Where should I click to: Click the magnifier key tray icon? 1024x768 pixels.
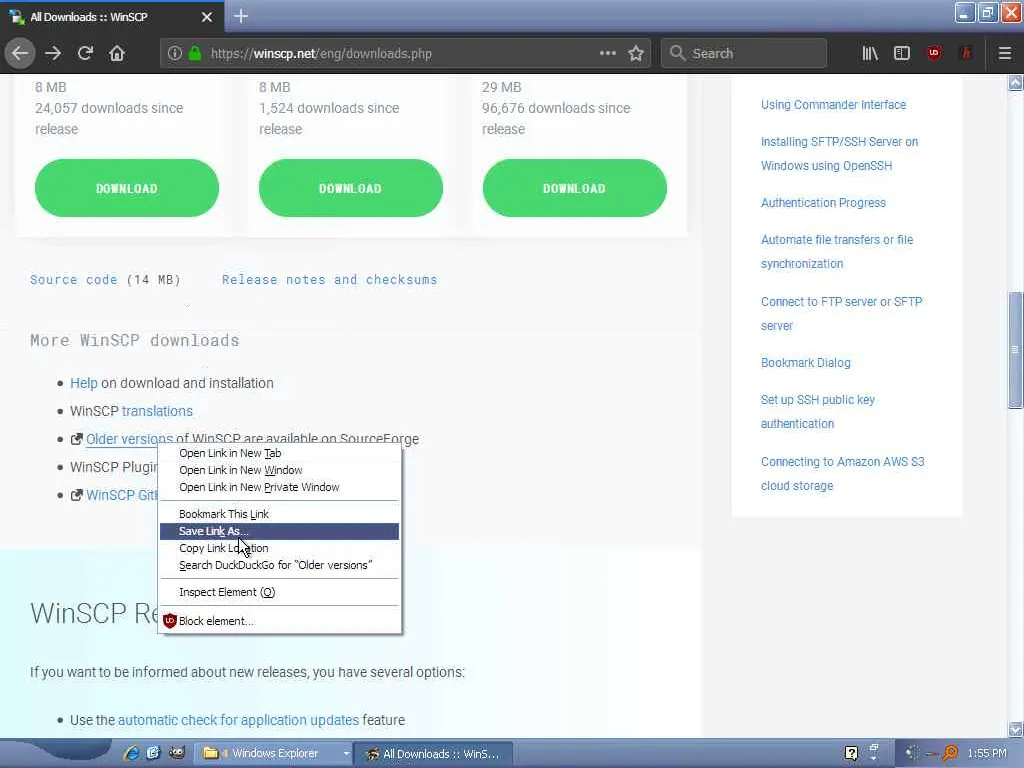click(x=950, y=754)
